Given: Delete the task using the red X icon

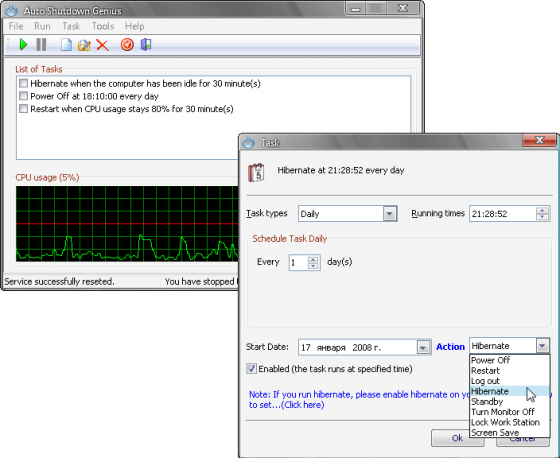Looking at the screenshot, I should 102,45.
